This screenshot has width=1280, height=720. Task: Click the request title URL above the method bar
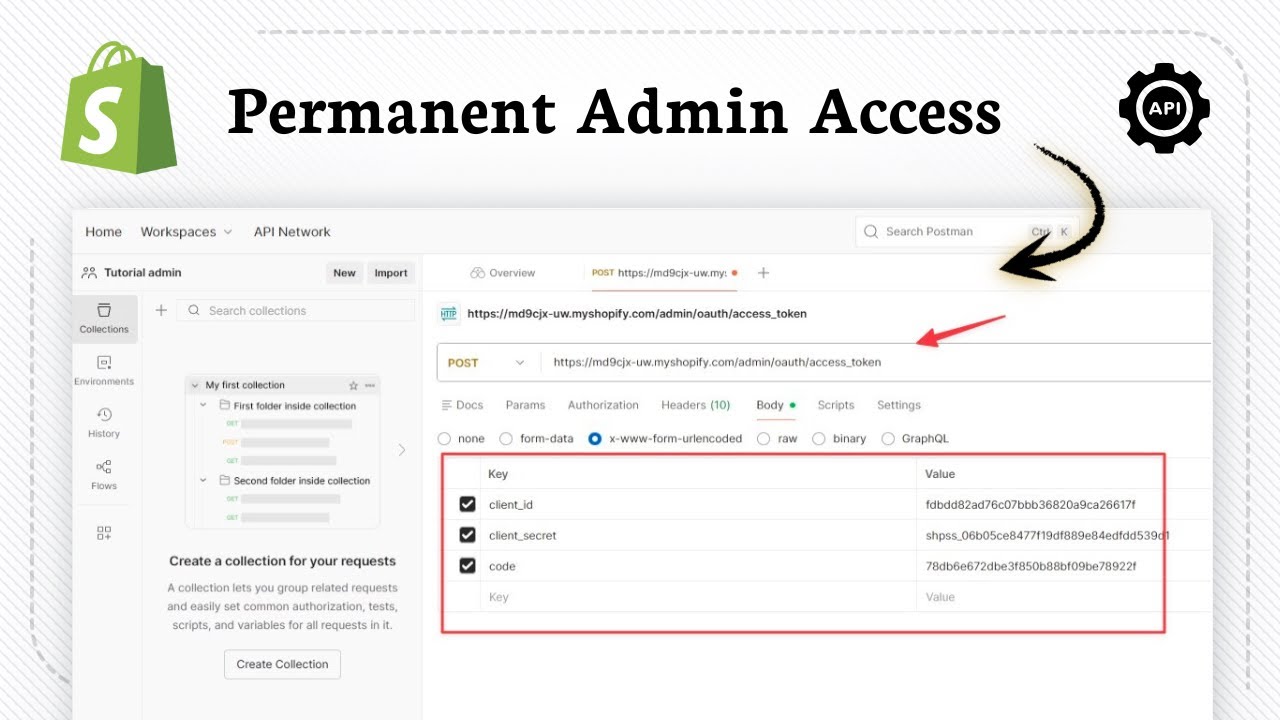637,314
